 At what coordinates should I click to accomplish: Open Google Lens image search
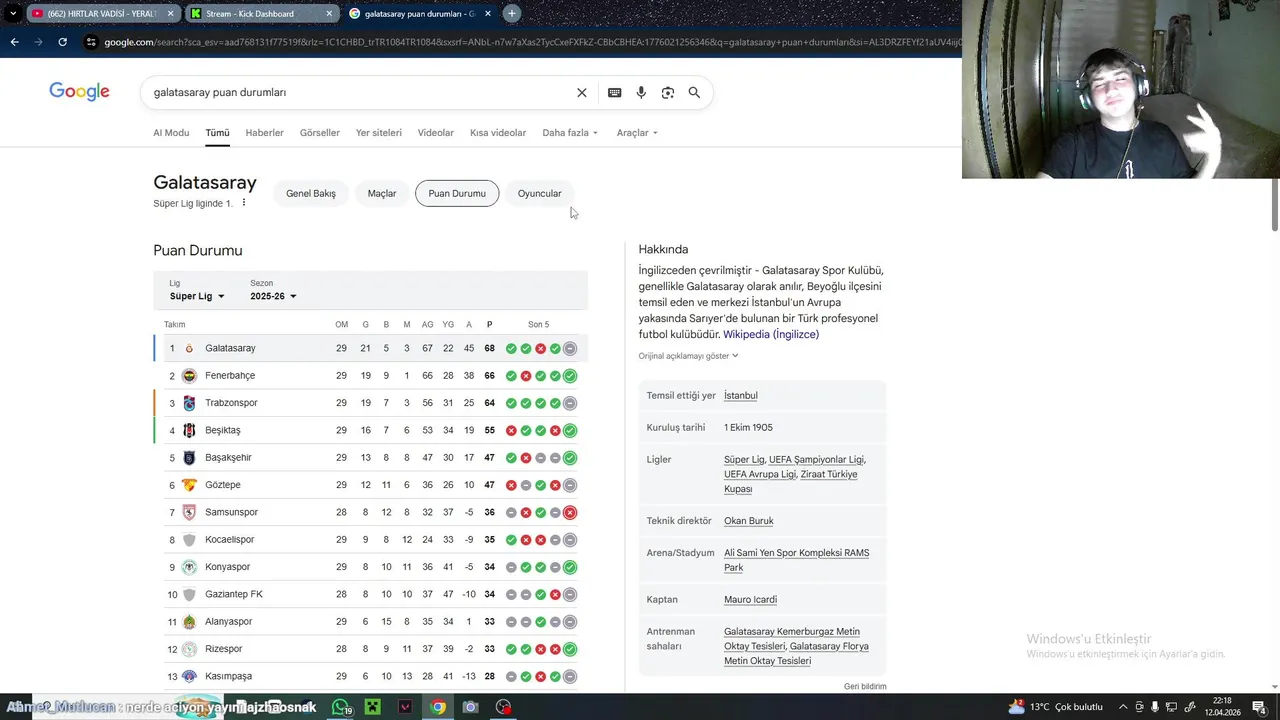pos(668,92)
